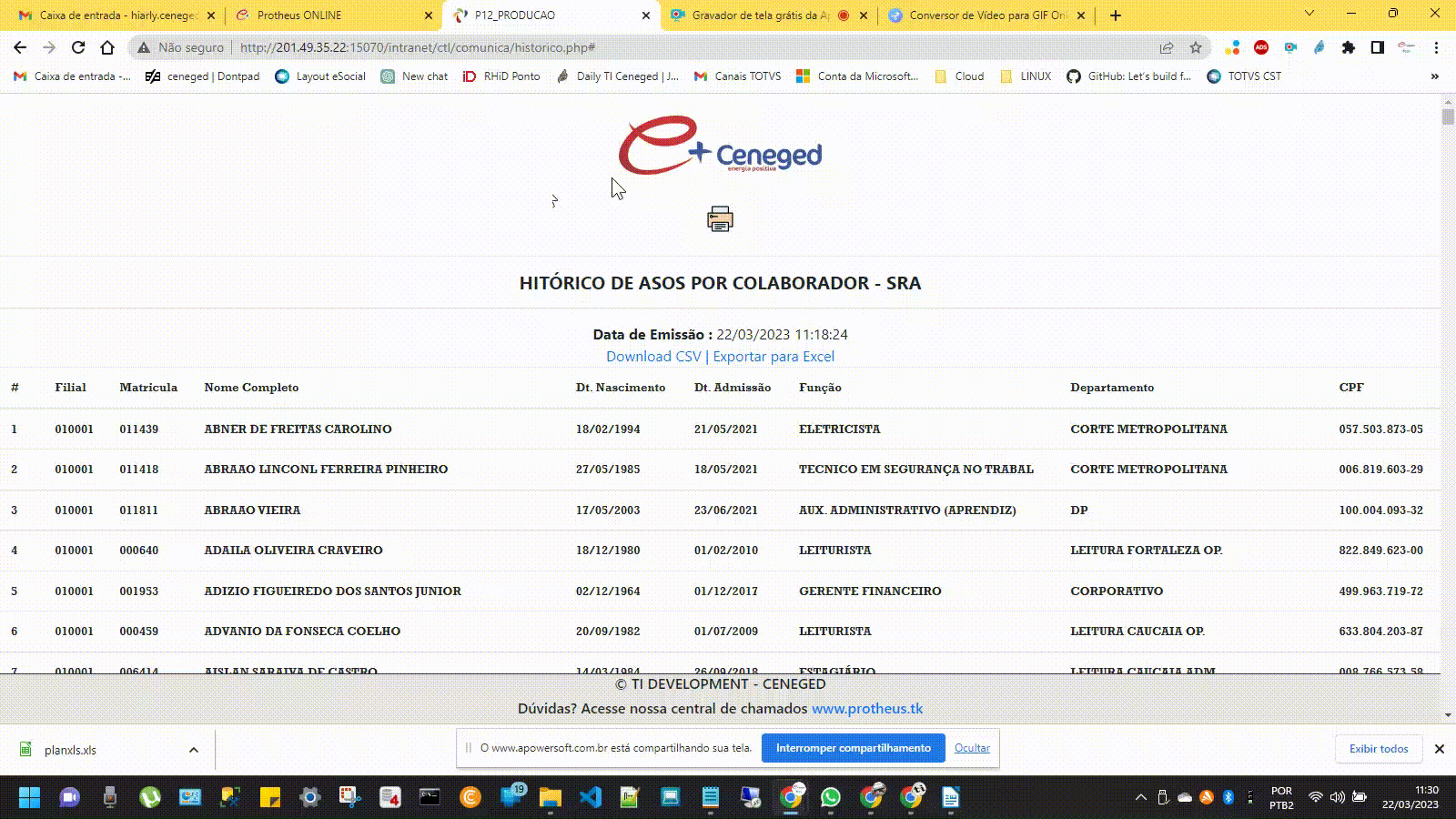The width and height of the screenshot is (1456, 819).
Task: Open the browser side panel icon
Action: click(1378, 47)
